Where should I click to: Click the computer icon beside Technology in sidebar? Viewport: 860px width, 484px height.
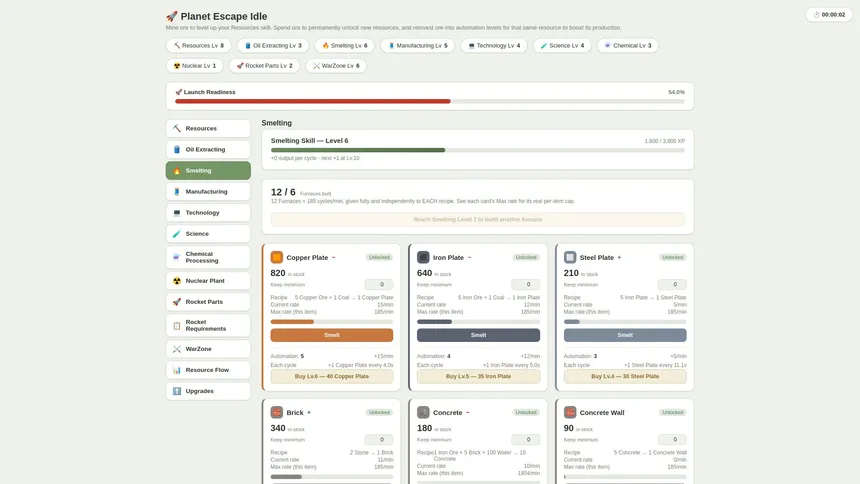177,213
